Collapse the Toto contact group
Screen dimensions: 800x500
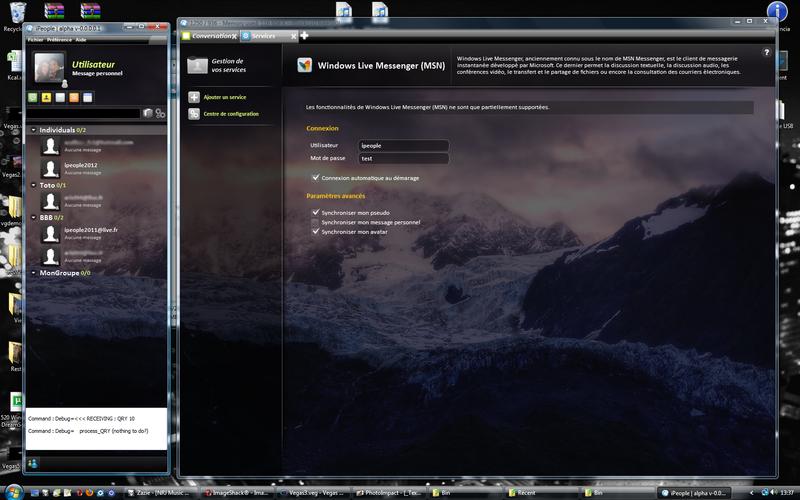[x=34, y=185]
